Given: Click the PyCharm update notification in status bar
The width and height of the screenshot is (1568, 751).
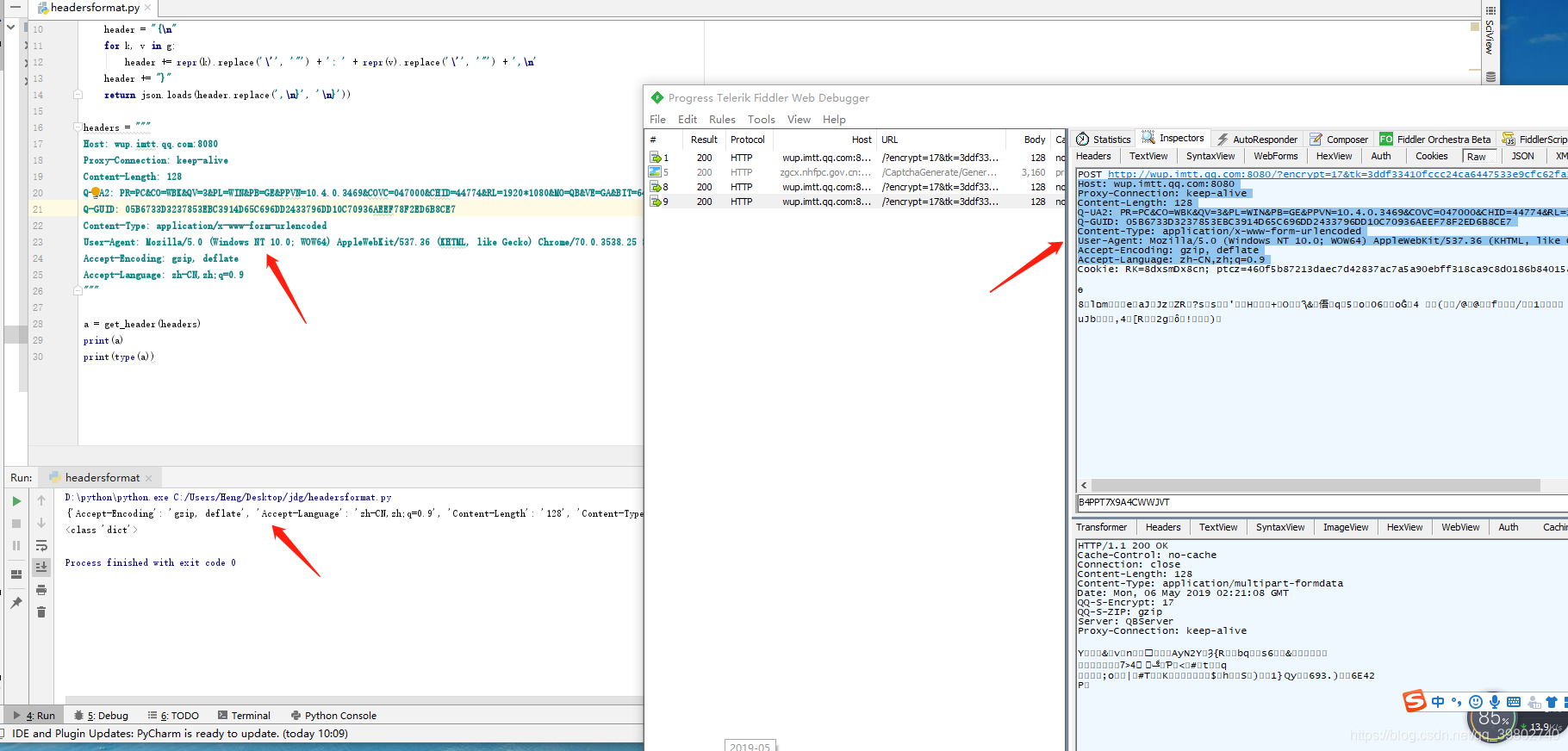Looking at the screenshot, I should (180, 734).
